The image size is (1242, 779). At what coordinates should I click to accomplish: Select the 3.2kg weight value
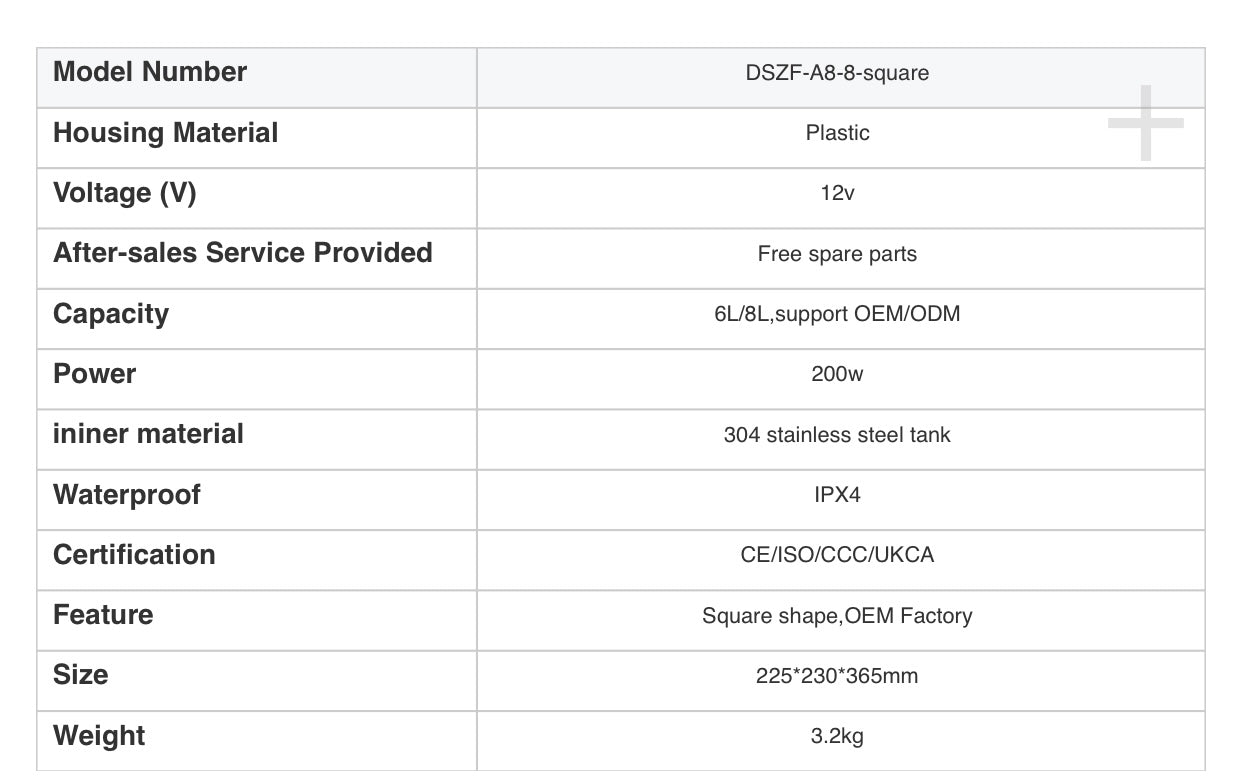(x=837, y=737)
